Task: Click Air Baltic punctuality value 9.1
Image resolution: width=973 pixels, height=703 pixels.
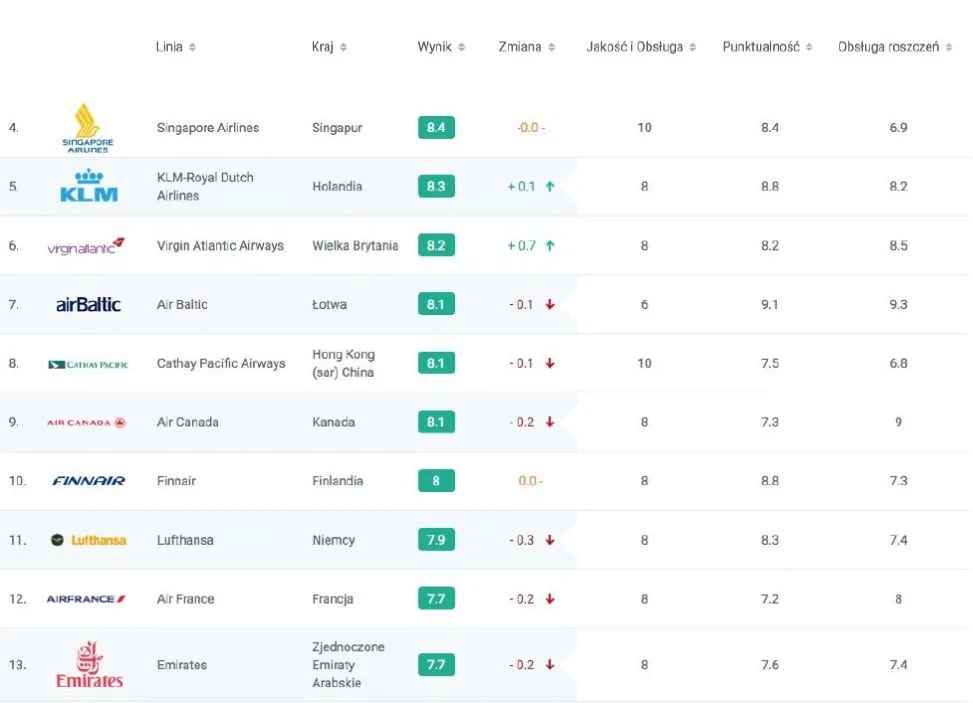Action: click(769, 305)
